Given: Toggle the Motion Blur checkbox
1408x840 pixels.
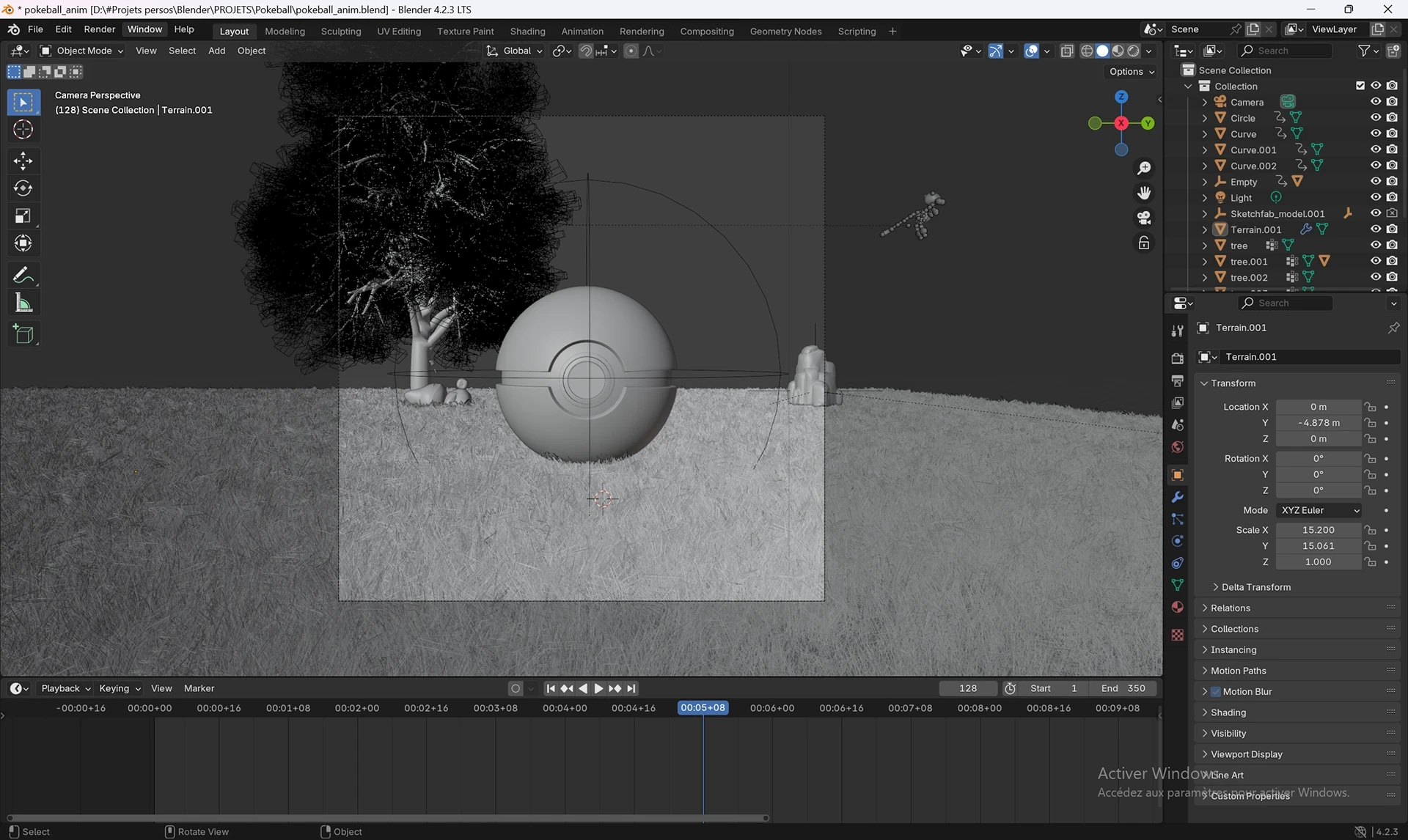Looking at the screenshot, I should point(1216,692).
